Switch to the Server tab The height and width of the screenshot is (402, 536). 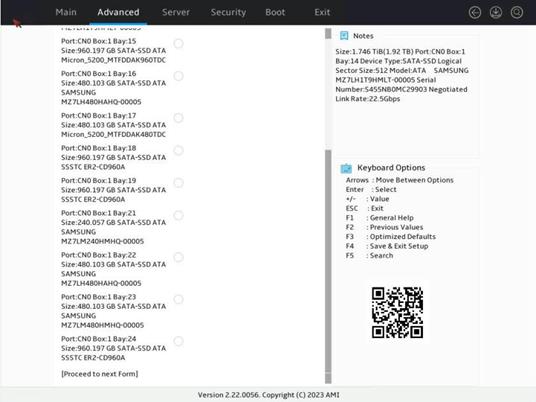pos(176,12)
